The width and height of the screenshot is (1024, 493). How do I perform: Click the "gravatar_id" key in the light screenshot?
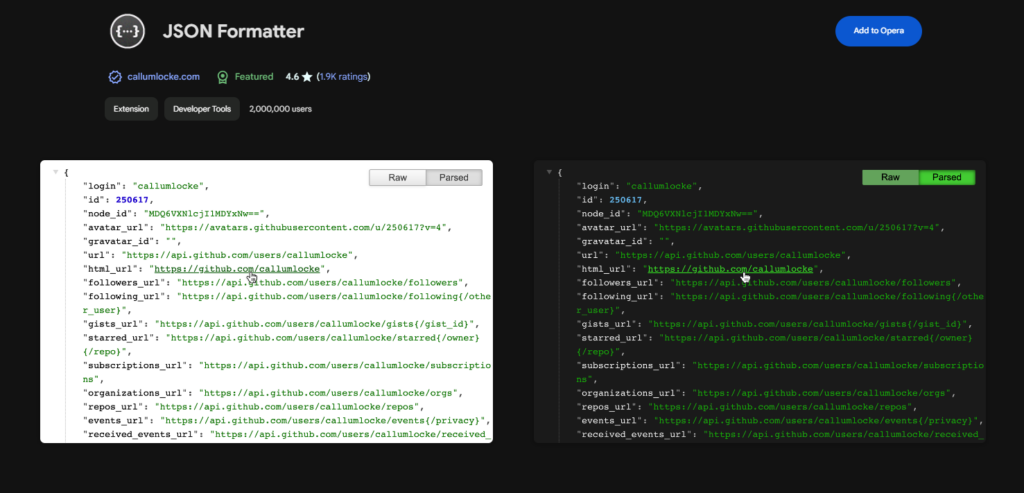point(118,242)
